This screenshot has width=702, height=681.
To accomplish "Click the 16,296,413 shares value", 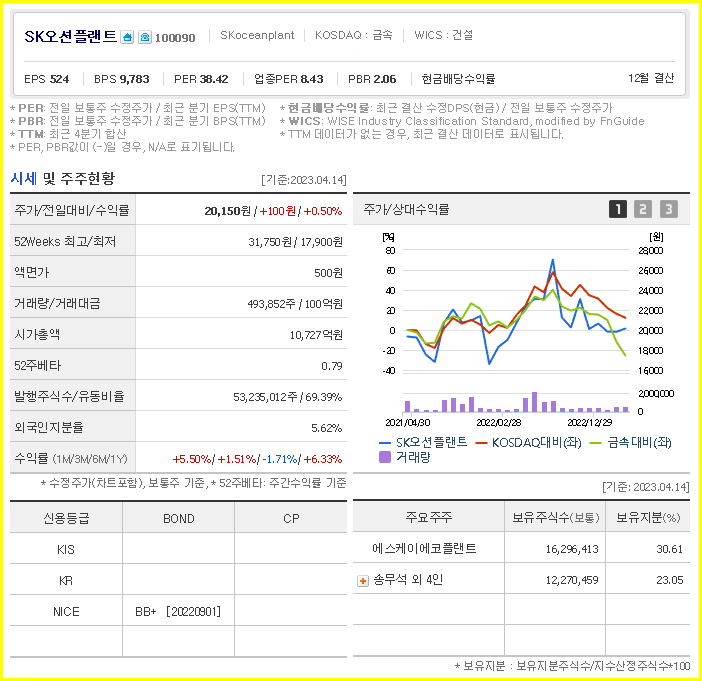I will [x=572, y=549].
